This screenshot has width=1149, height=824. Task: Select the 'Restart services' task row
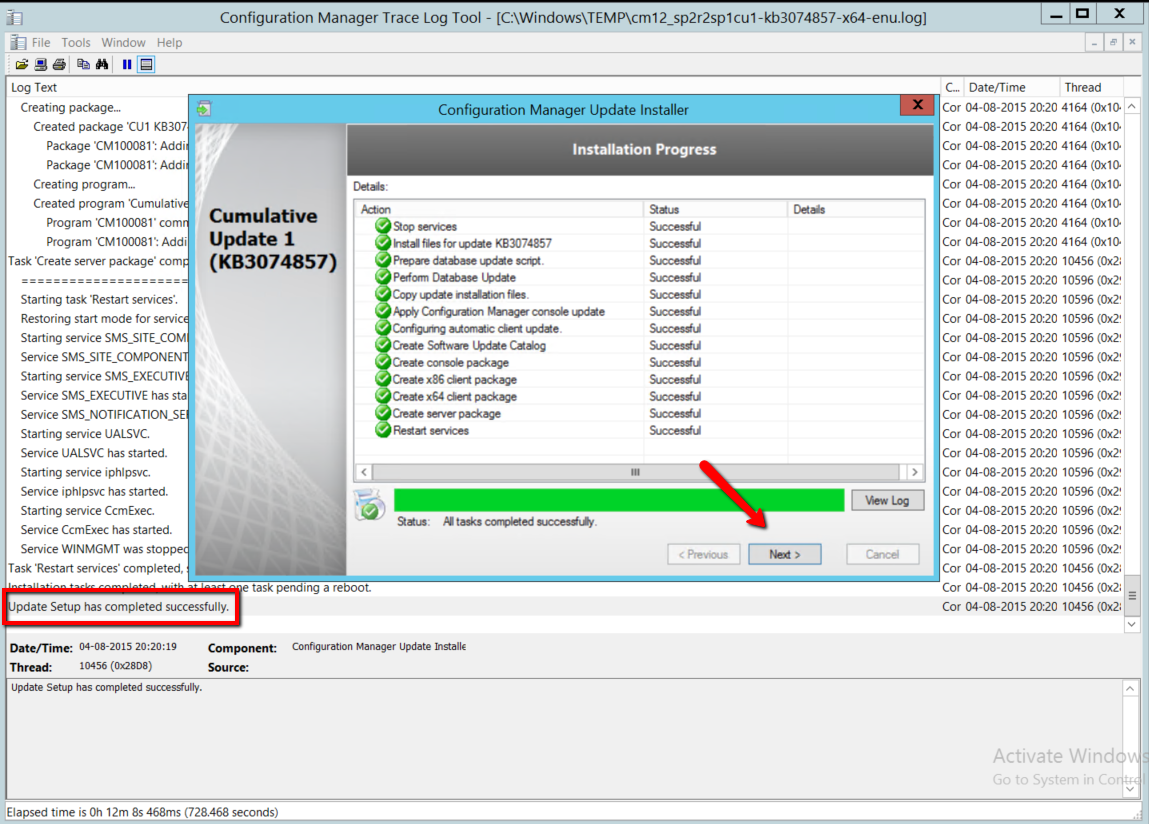(430, 431)
